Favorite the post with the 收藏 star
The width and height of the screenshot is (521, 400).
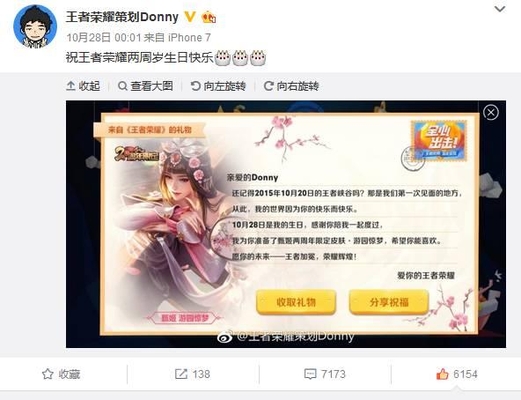point(61,374)
